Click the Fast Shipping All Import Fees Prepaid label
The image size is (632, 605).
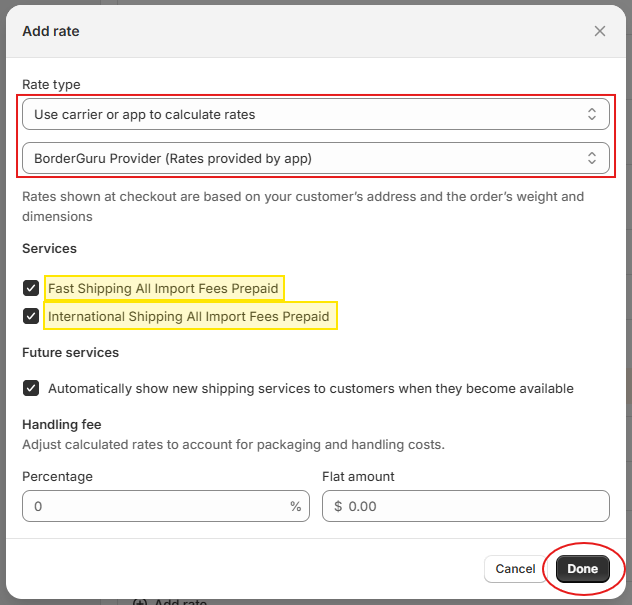pyautogui.click(x=163, y=289)
